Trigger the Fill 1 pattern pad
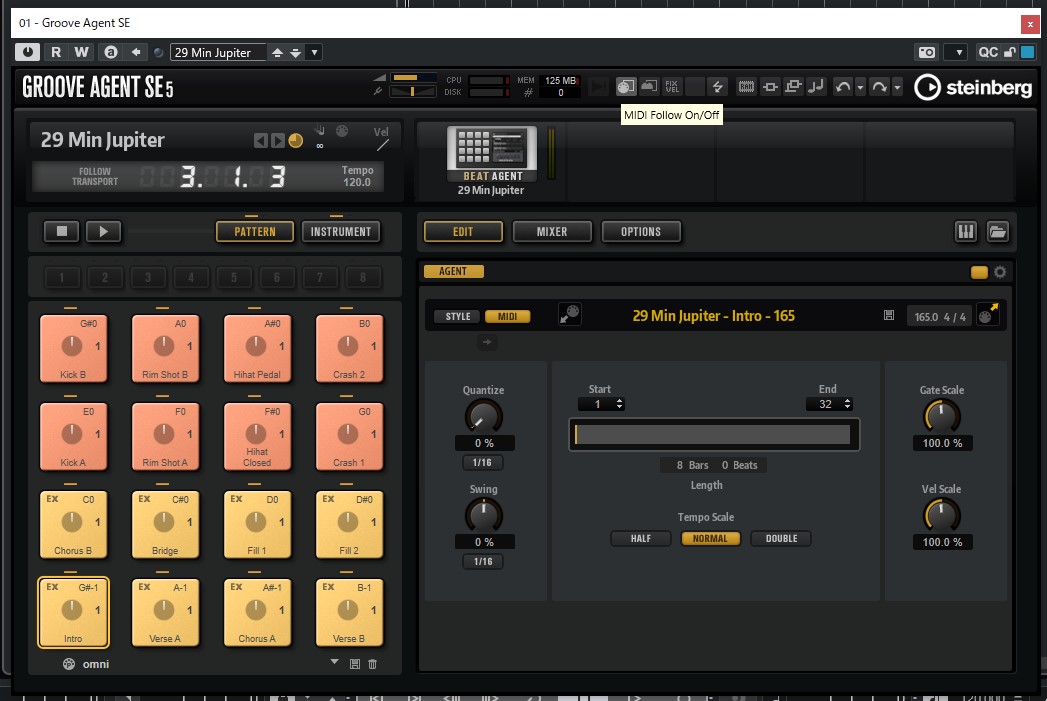Image resolution: width=1047 pixels, height=701 pixels. [257, 524]
